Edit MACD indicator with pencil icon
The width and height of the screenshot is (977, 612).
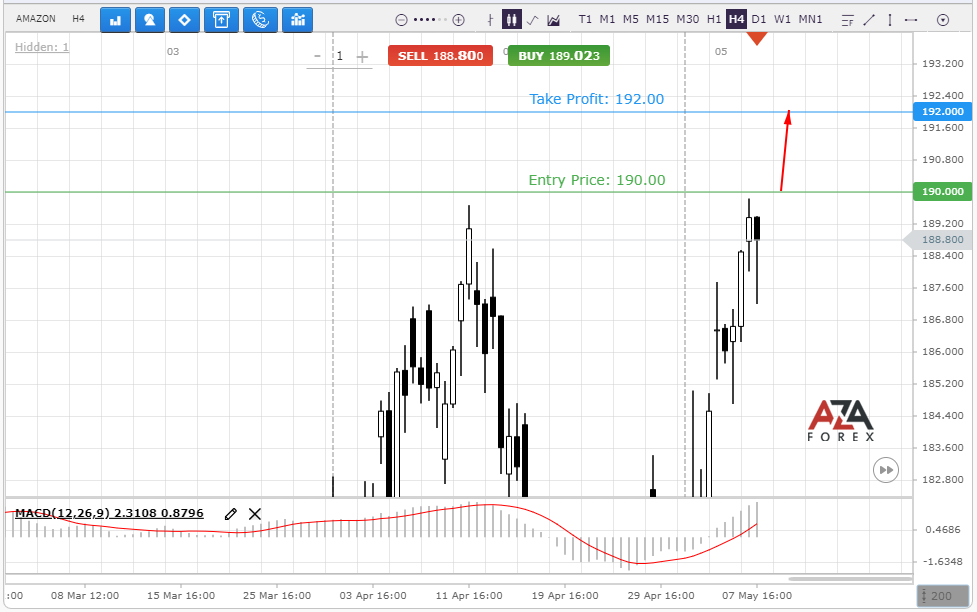point(231,514)
